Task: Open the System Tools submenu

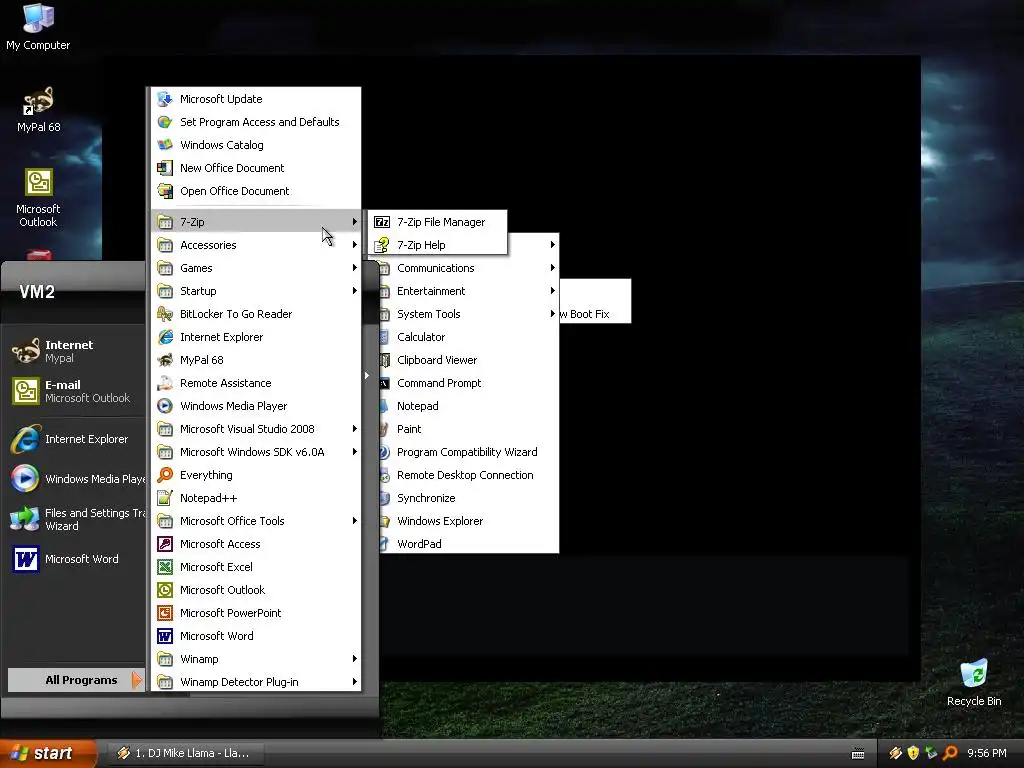Action: 469,314
